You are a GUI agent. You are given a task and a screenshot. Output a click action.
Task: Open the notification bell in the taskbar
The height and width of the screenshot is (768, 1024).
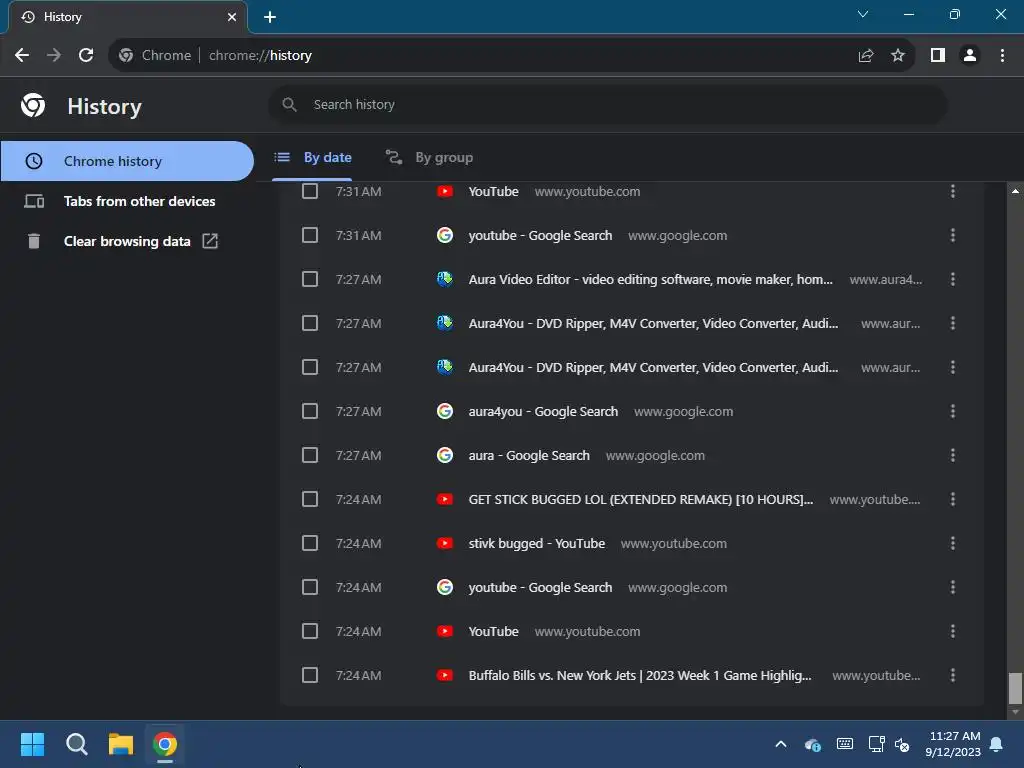coord(997,744)
